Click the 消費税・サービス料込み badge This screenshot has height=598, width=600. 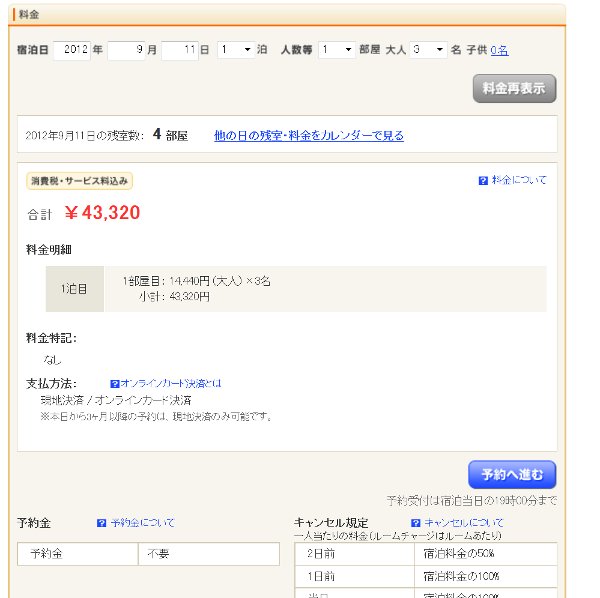point(80,181)
